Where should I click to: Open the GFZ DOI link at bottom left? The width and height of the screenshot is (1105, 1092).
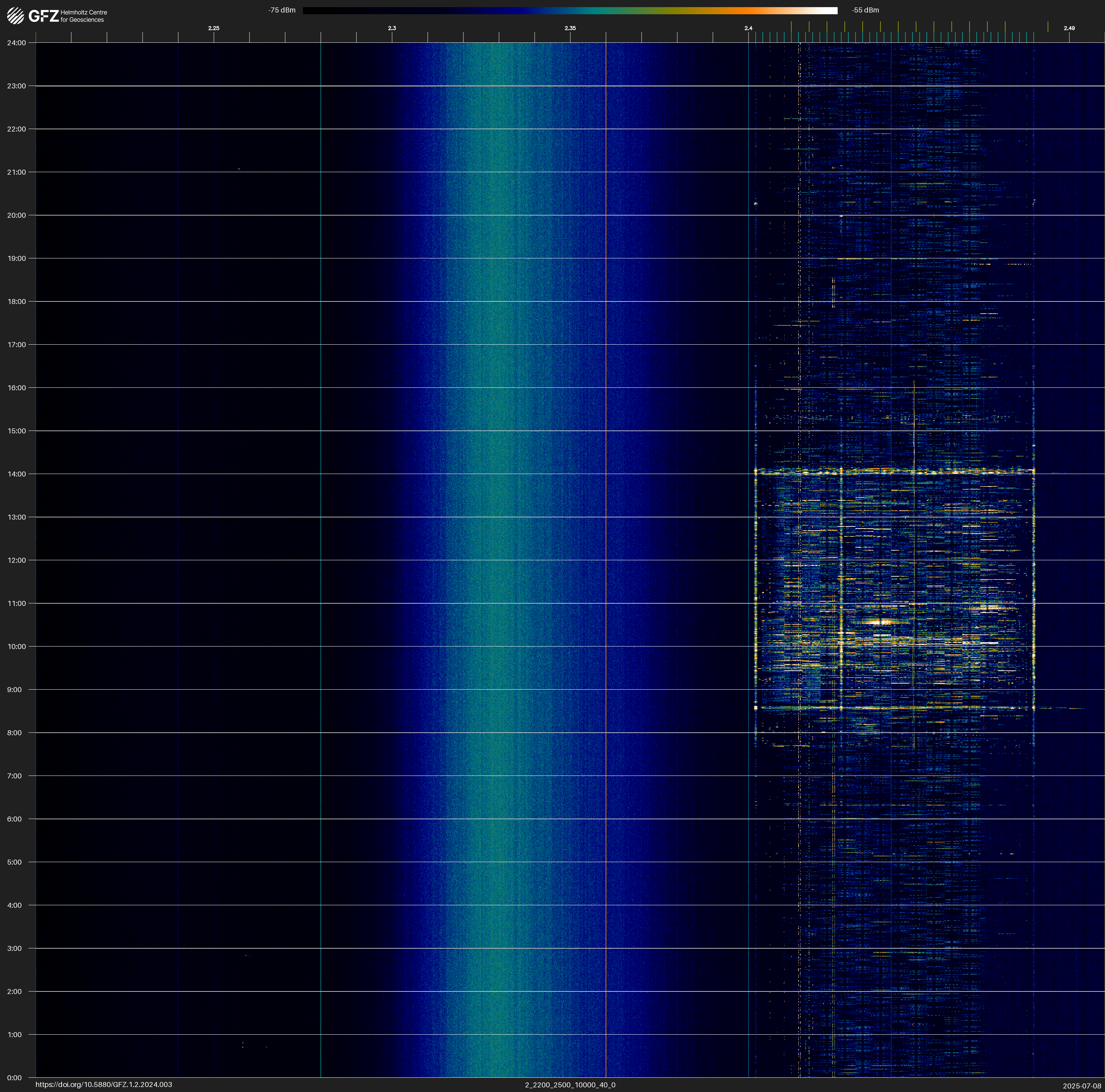click(103, 1085)
